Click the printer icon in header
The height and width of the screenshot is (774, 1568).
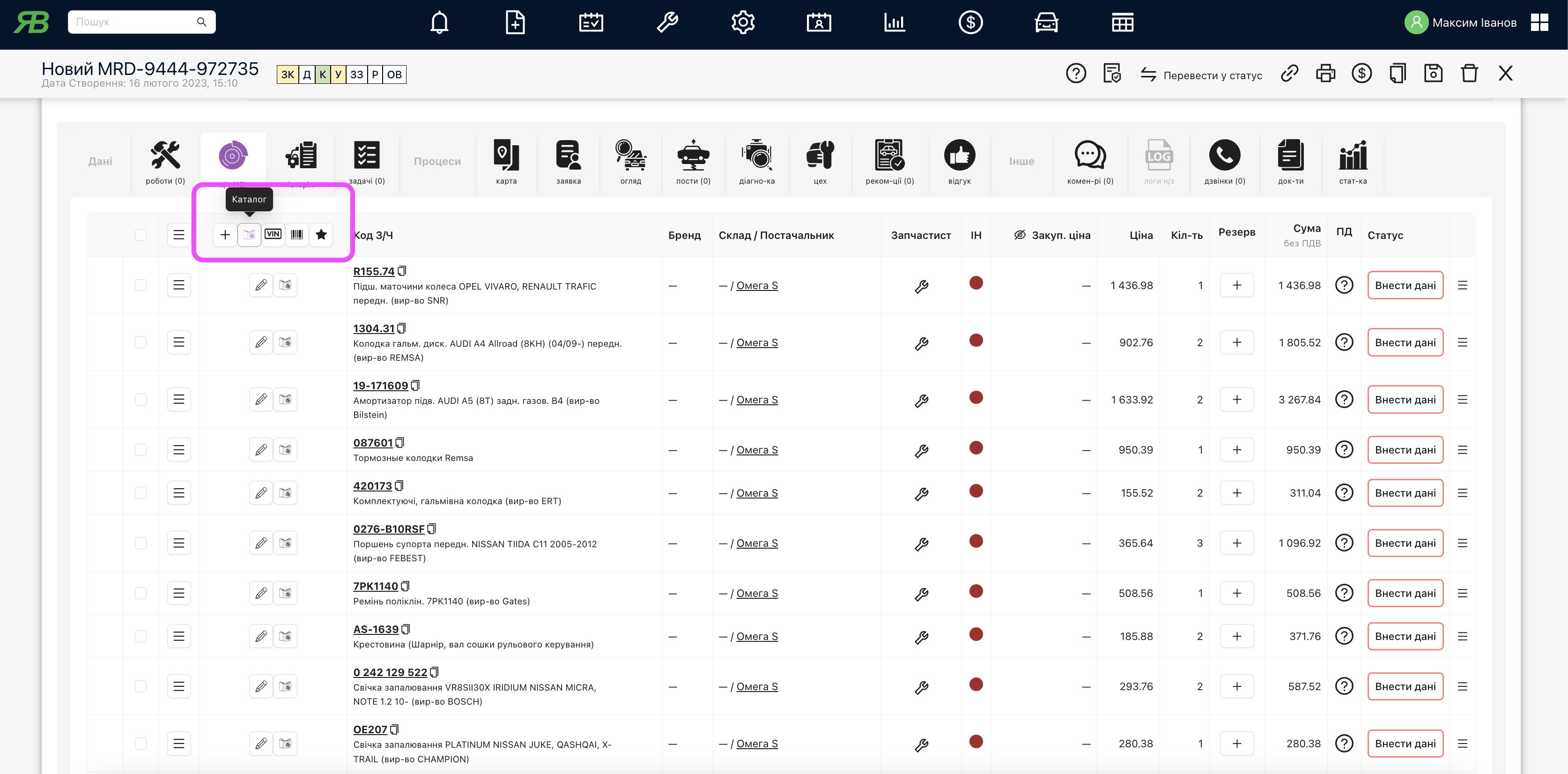tap(1325, 74)
